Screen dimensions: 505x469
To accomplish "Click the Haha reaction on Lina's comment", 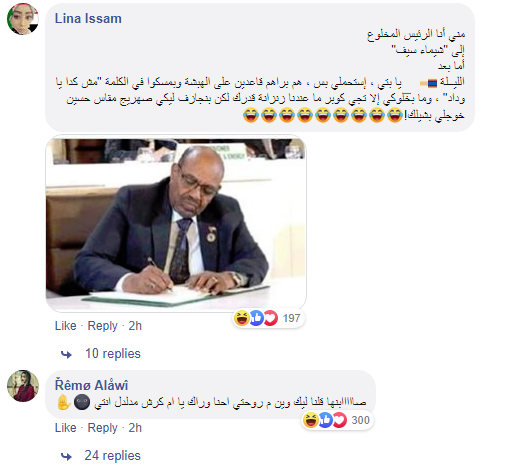I will 242,318.
